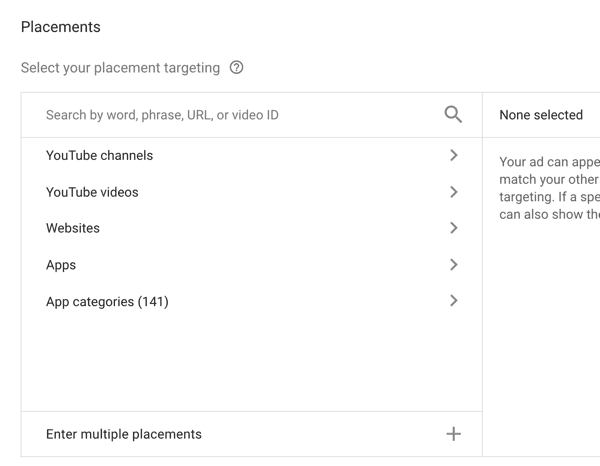Screen dimensions: 600x466
Task: Click Enter multiple placements
Action: point(124,434)
